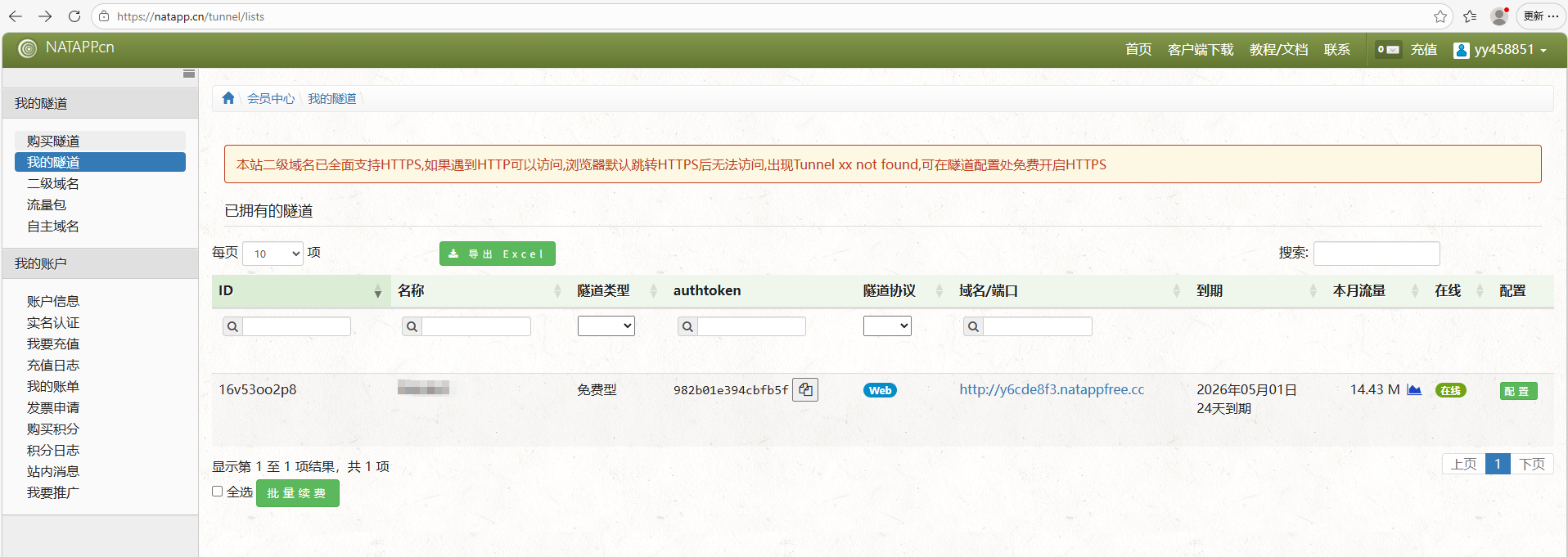Click the blue Web protocol badge
The height and width of the screenshot is (557, 1568).
point(880,390)
